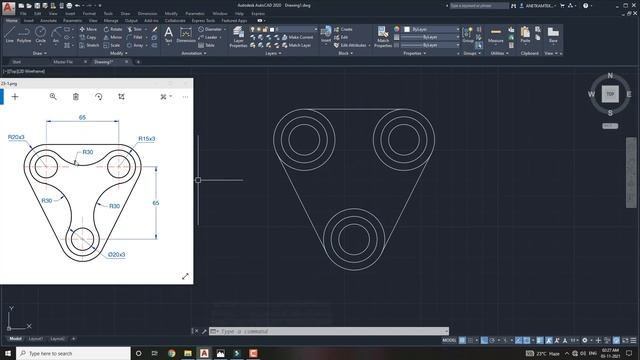Select the Line tool
This screenshot has width=640, height=360.
click(x=9, y=34)
